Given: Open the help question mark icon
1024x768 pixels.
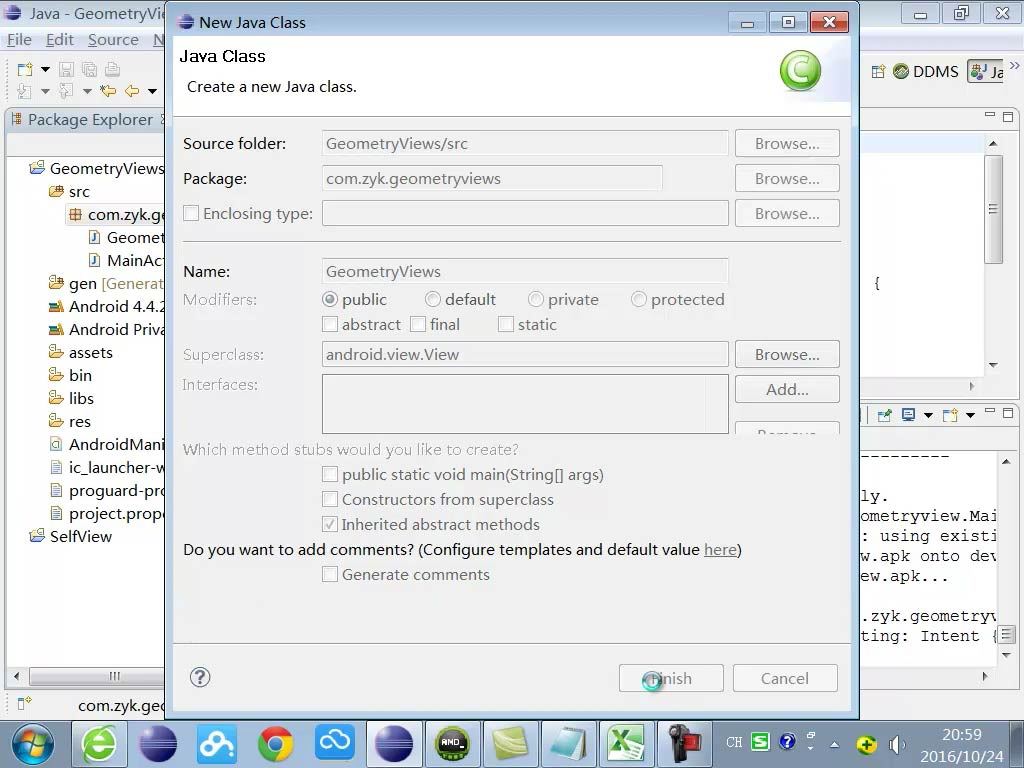Looking at the screenshot, I should (x=200, y=677).
